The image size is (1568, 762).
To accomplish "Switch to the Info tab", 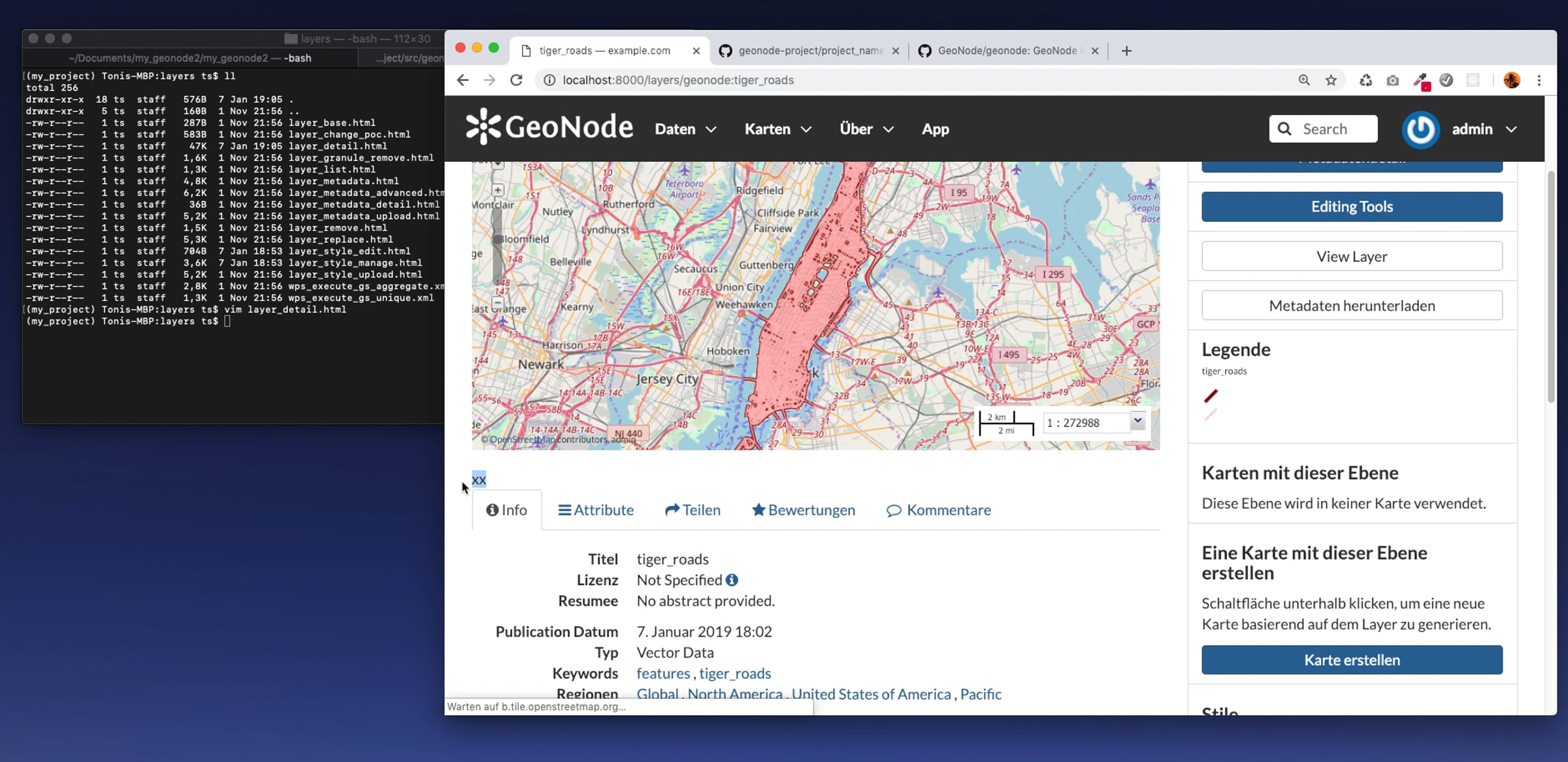I will [507, 510].
